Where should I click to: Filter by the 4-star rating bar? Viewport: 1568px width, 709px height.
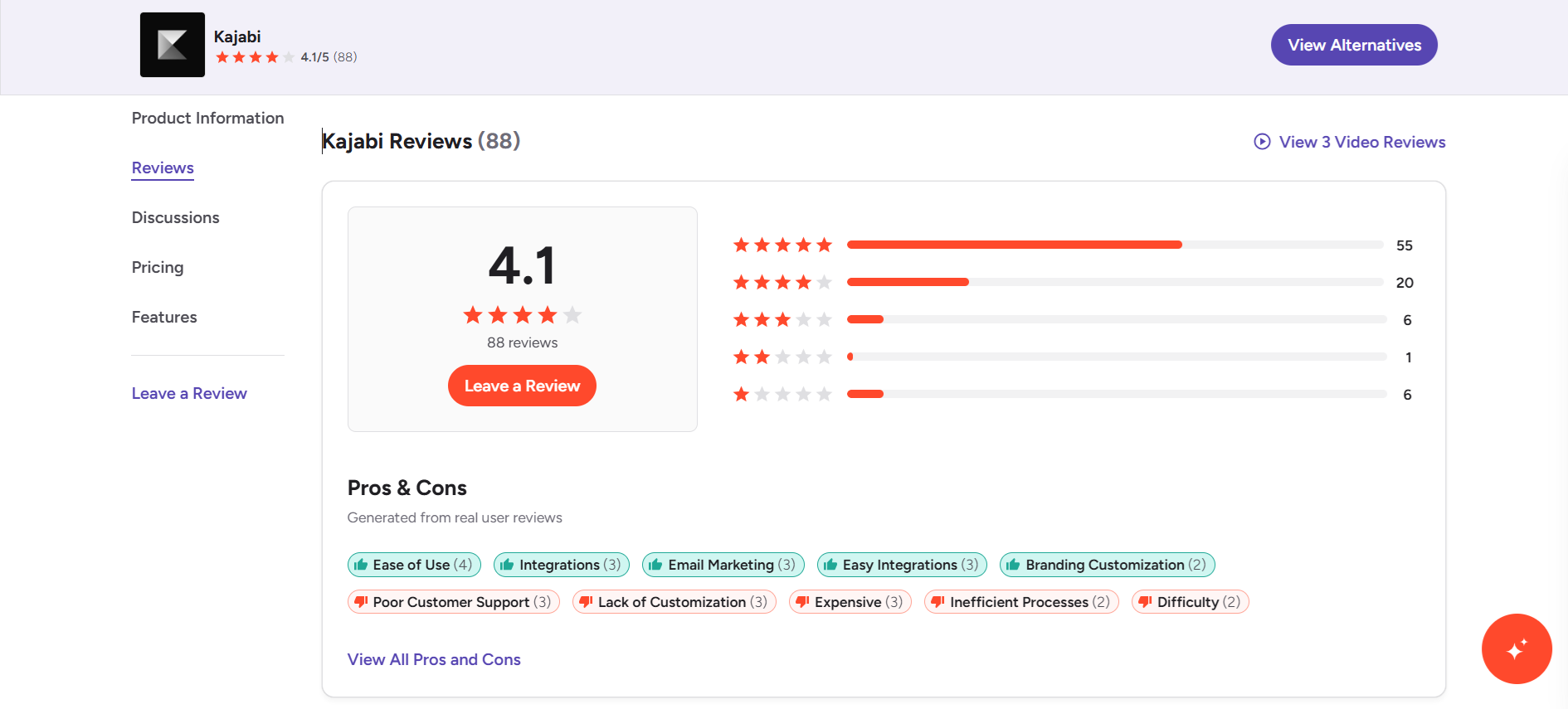[1115, 282]
